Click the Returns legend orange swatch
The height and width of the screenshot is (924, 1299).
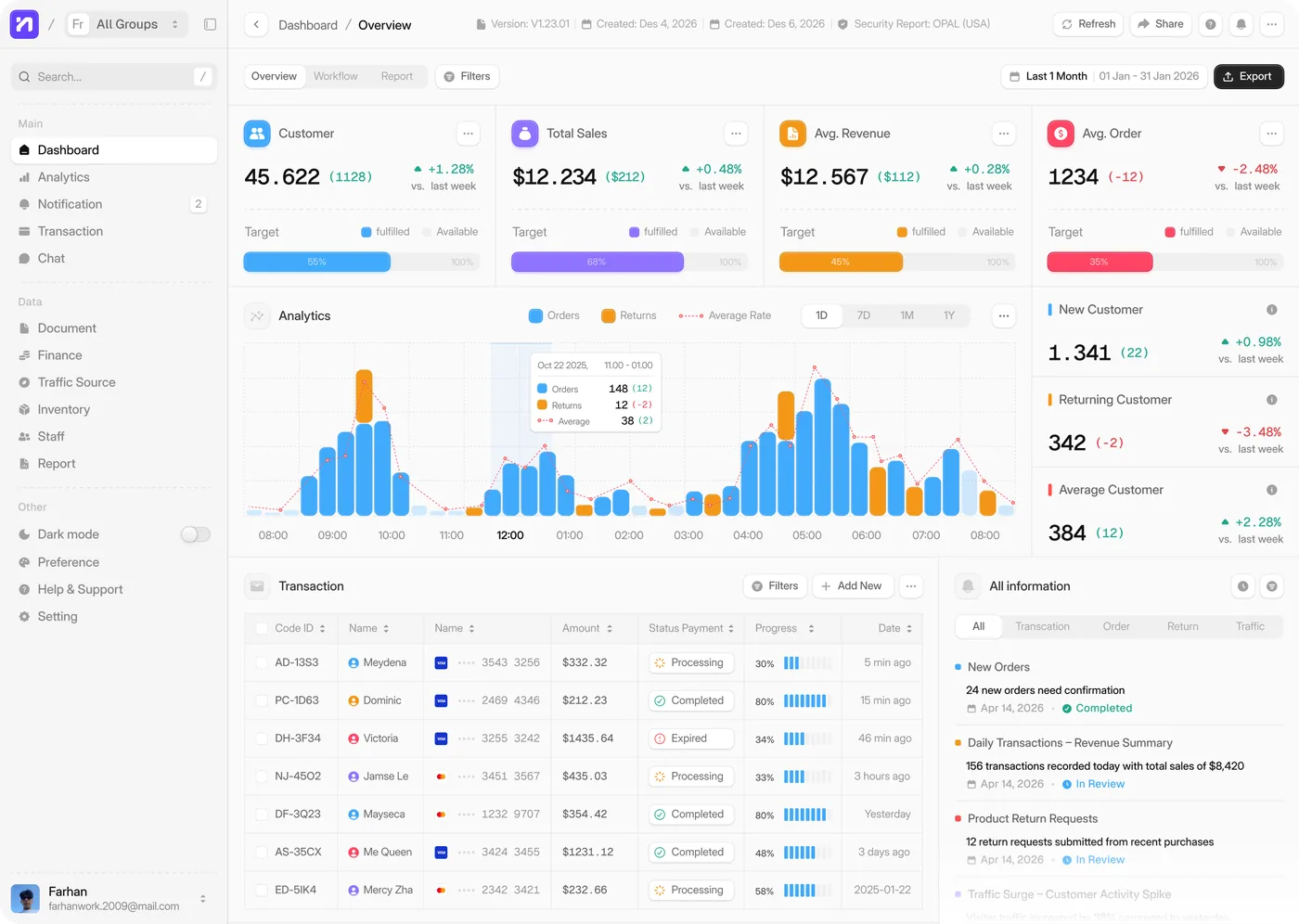pos(609,315)
